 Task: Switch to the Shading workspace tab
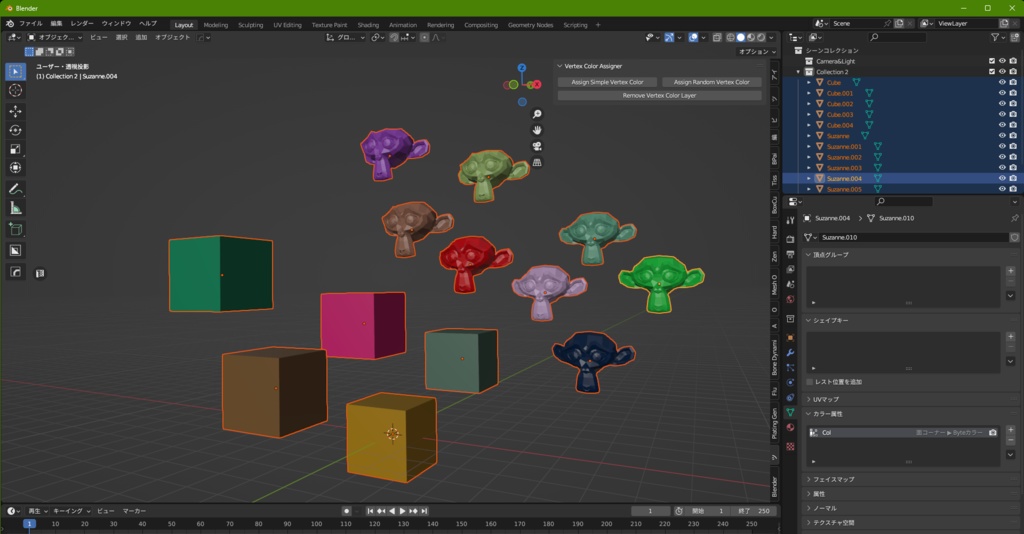pyautogui.click(x=368, y=25)
